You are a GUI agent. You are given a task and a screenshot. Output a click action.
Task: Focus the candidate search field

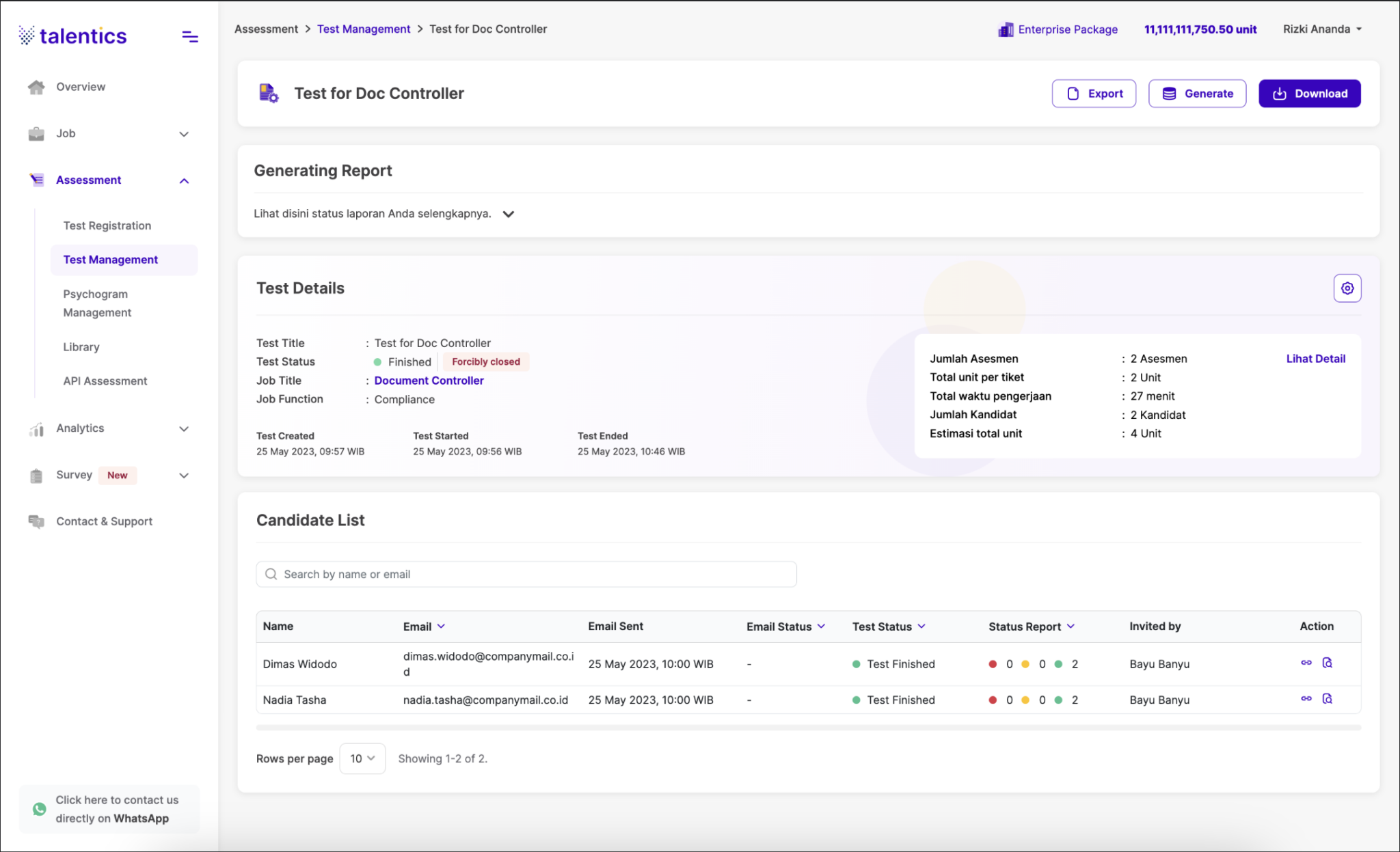click(526, 575)
